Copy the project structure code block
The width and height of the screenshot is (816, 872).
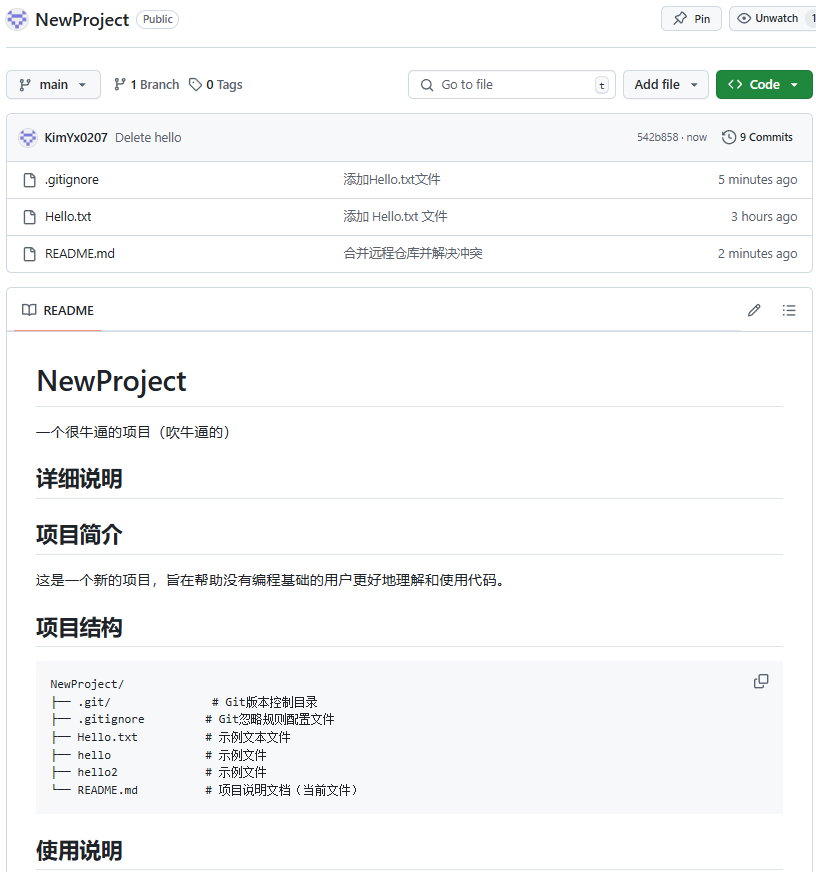pos(761,681)
